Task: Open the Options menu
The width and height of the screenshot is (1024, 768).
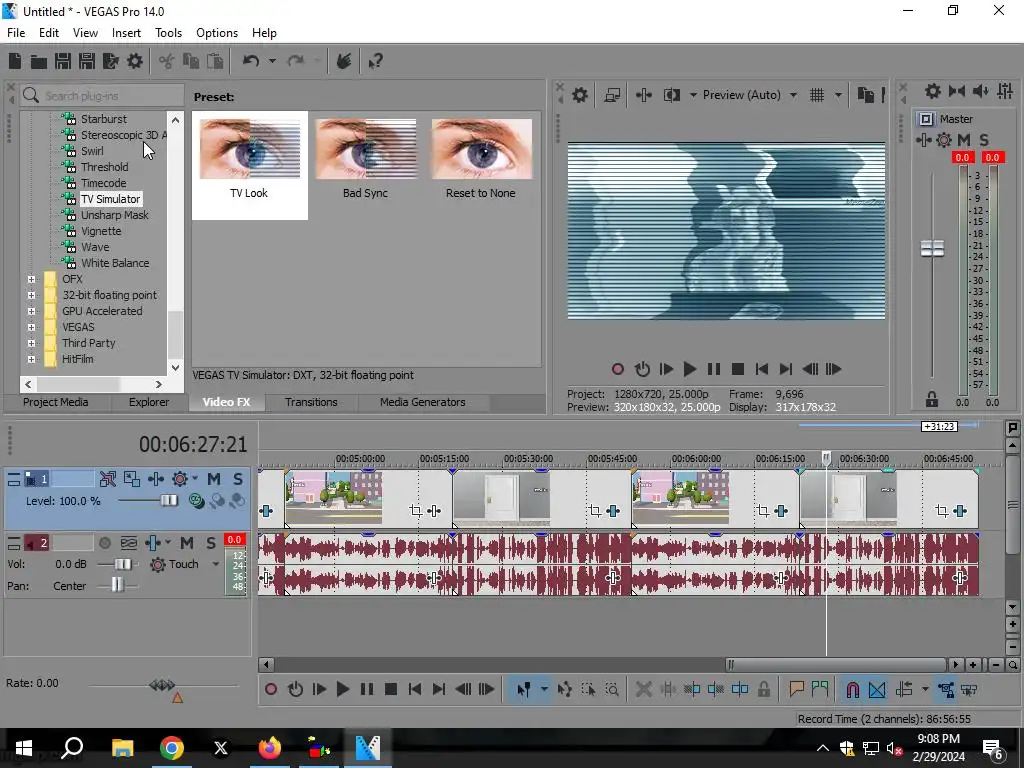Action: 217,33
